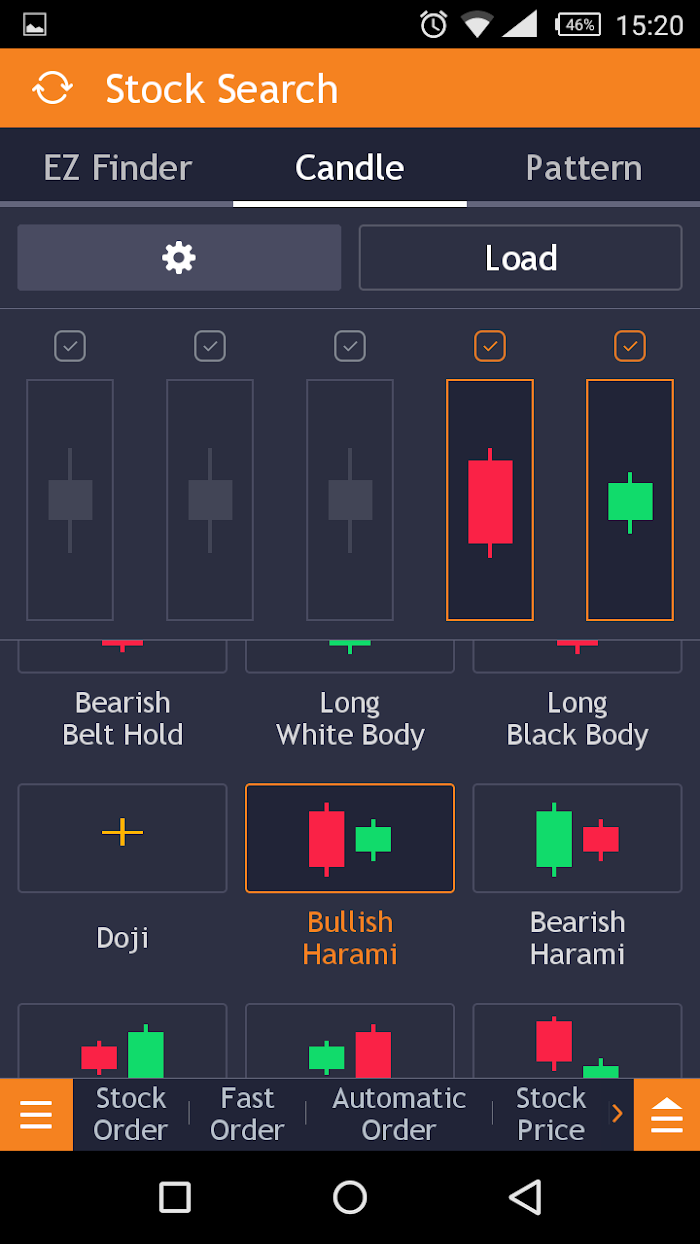
Task: Toggle the checkbox above the green candle
Action: tap(630, 346)
